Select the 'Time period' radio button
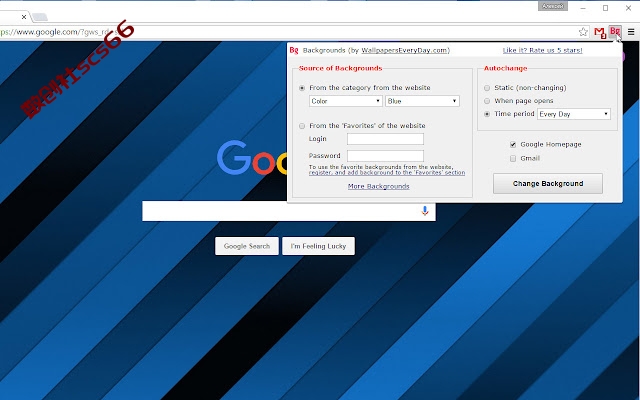Viewport: 640px width, 400px height. 487,114
